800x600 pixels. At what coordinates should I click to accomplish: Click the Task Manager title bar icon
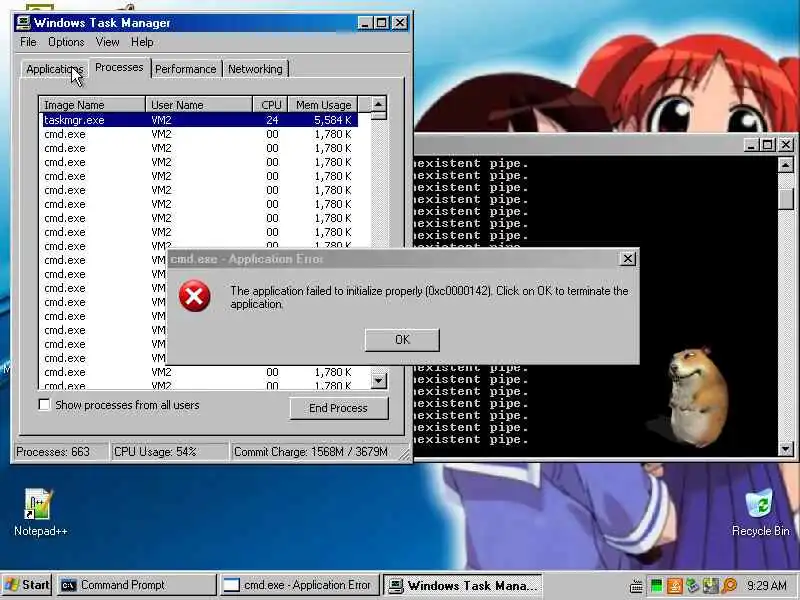(x=23, y=23)
